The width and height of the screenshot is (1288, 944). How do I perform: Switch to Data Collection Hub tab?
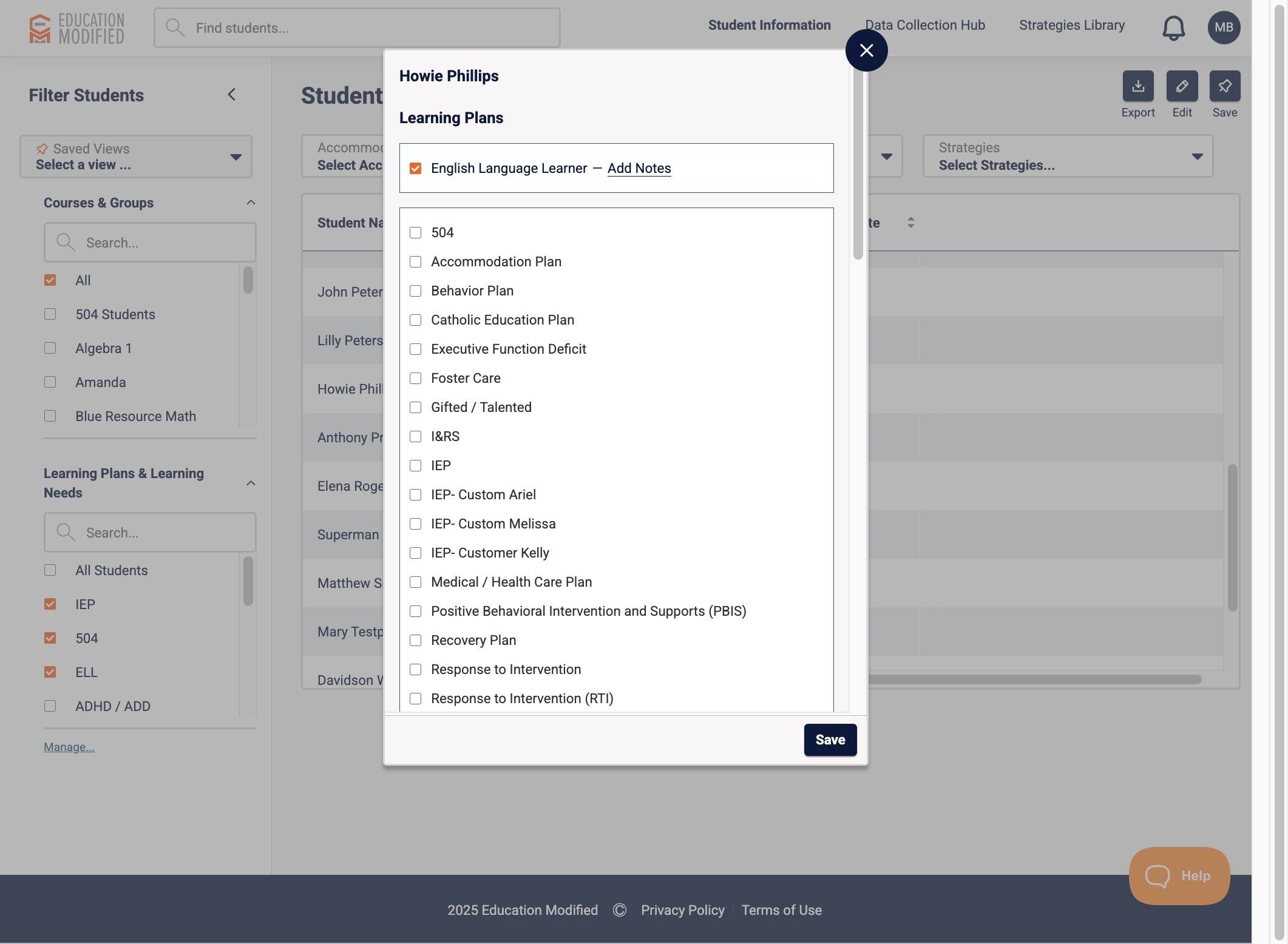pyautogui.click(x=924, y=25)
